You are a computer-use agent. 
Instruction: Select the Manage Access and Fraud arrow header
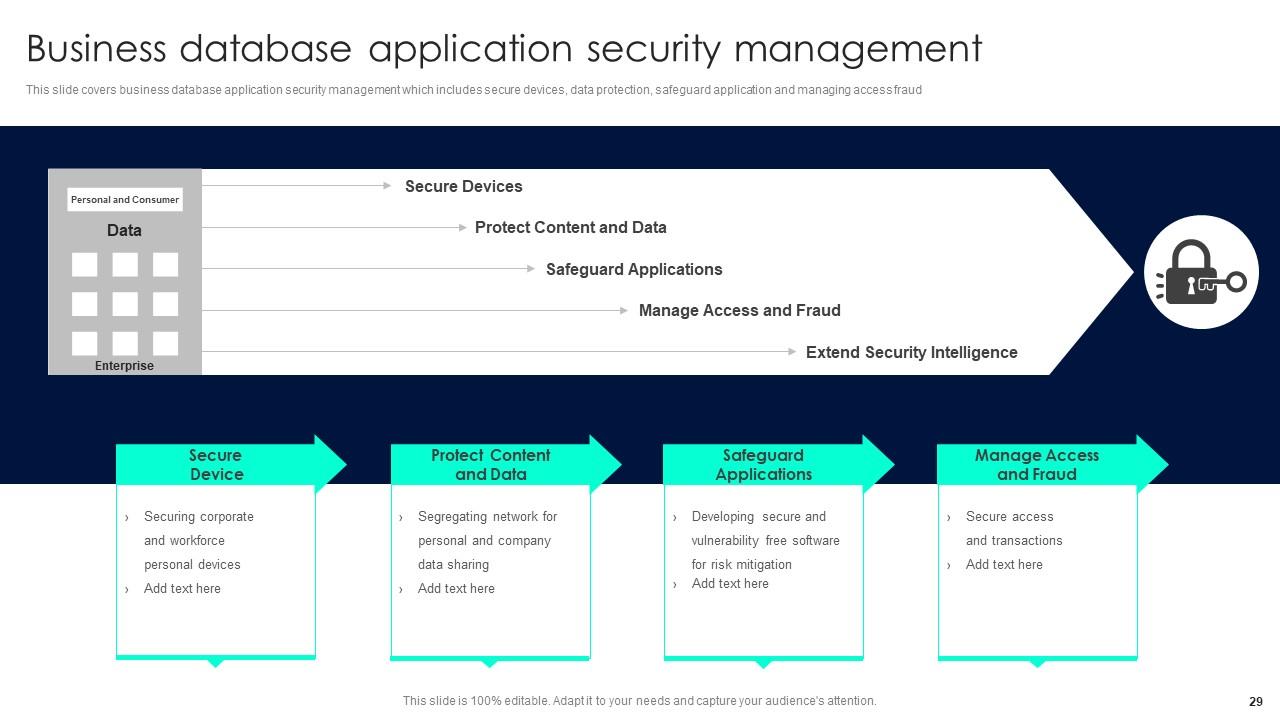pos(1038,464)
